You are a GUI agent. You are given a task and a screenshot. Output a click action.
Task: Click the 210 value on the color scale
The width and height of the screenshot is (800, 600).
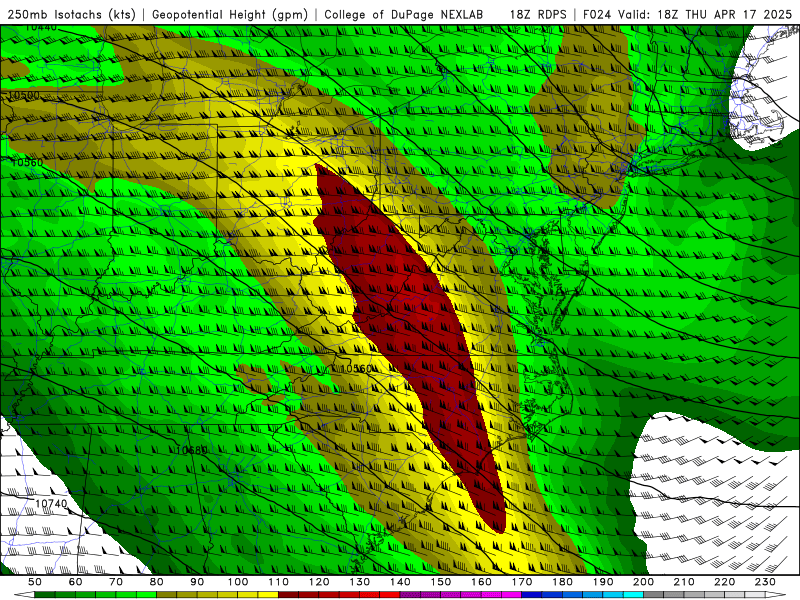tap(684, 582)
